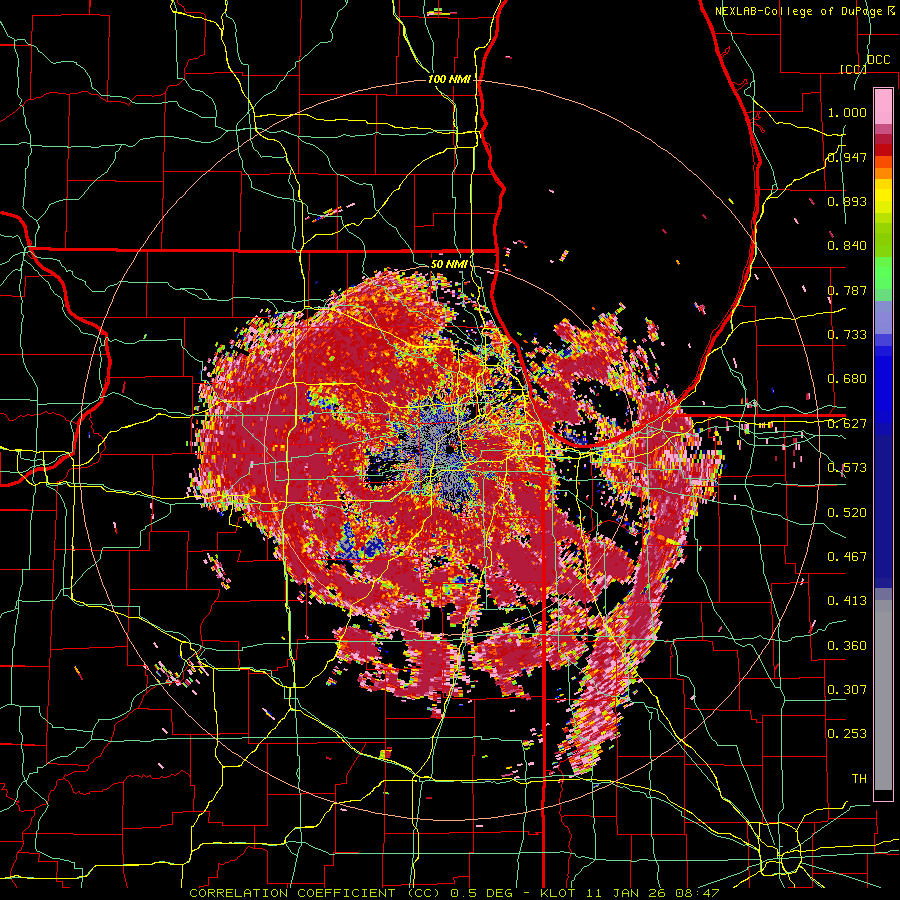
Task: Click the black radar site dot at the map center
Action: (x=450, y=449)
